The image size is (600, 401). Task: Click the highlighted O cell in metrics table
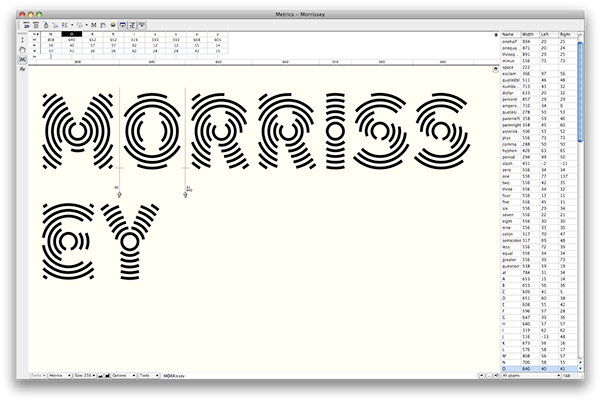point(72,34)
